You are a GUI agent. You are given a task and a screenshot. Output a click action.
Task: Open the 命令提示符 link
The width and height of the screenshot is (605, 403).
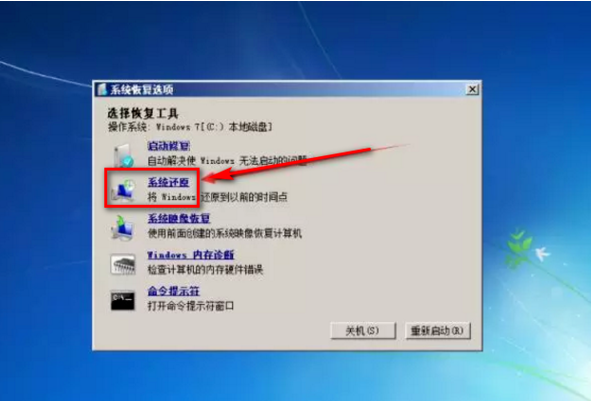[174, 291]
